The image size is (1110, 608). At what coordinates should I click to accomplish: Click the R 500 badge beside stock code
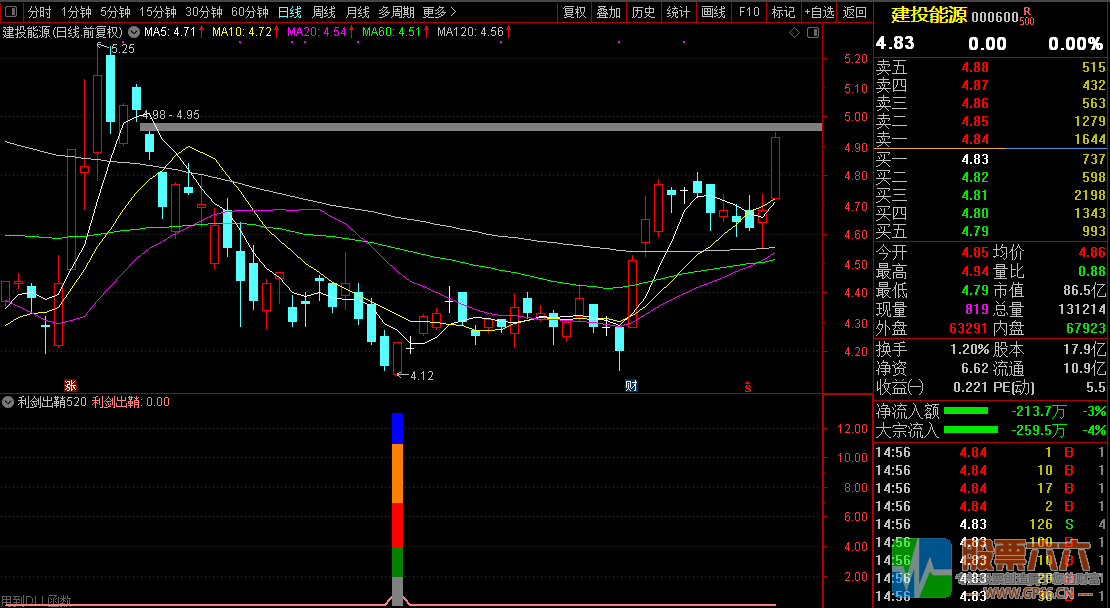click(1027, 16)
